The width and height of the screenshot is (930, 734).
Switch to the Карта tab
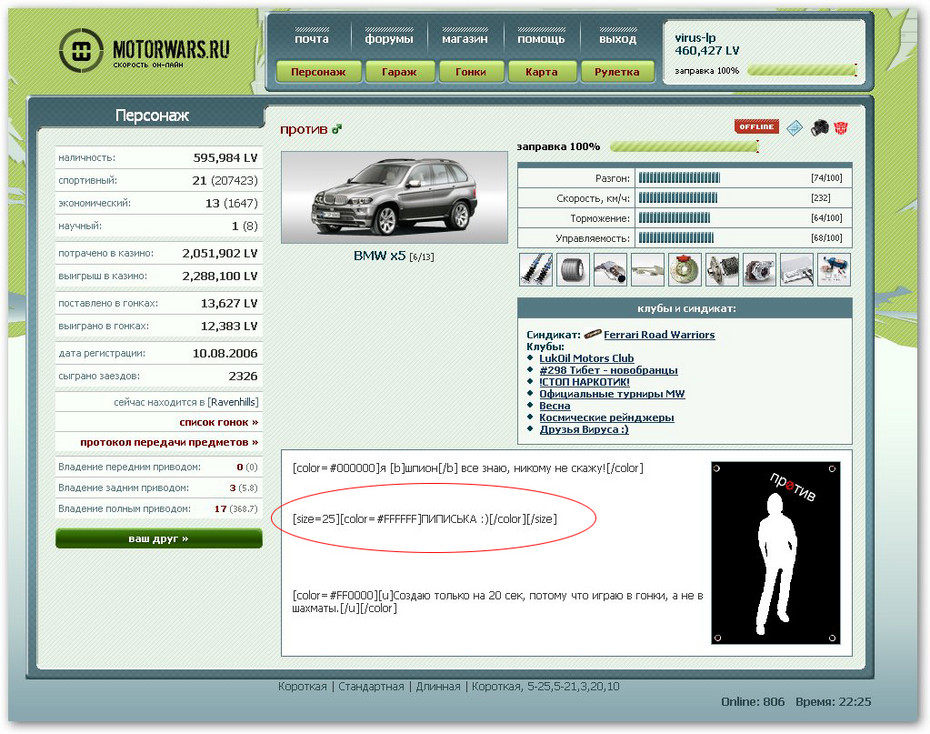click(542, 72)
